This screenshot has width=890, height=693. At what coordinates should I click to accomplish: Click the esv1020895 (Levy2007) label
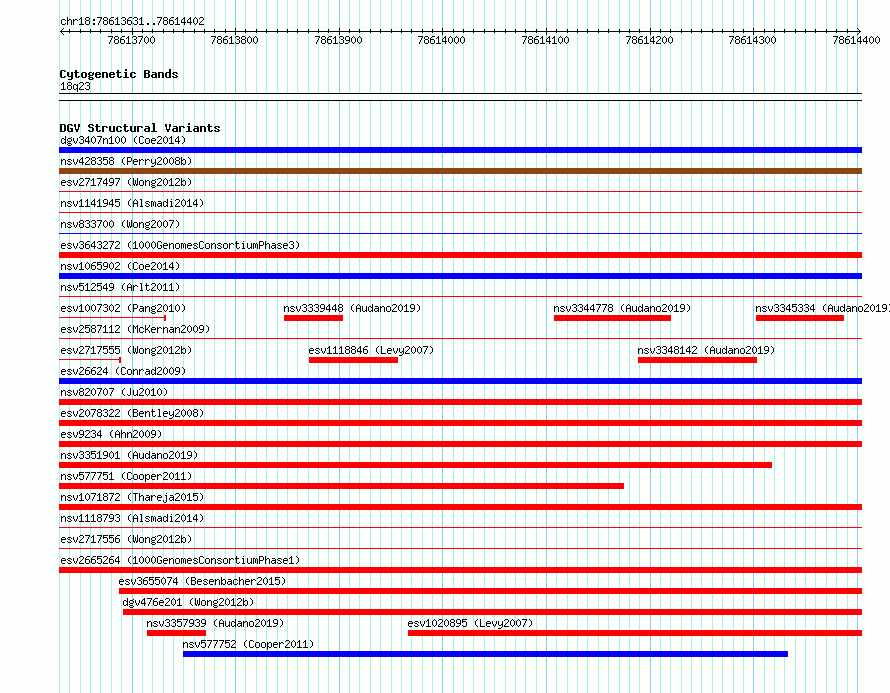(470, 623)
